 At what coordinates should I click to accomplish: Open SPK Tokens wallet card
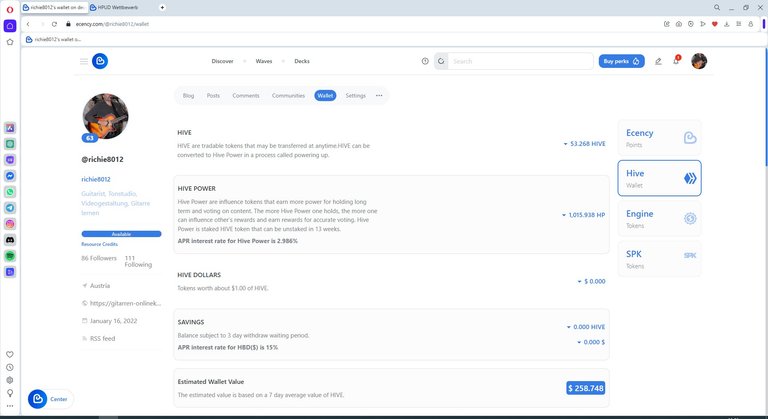click(659, 259)
